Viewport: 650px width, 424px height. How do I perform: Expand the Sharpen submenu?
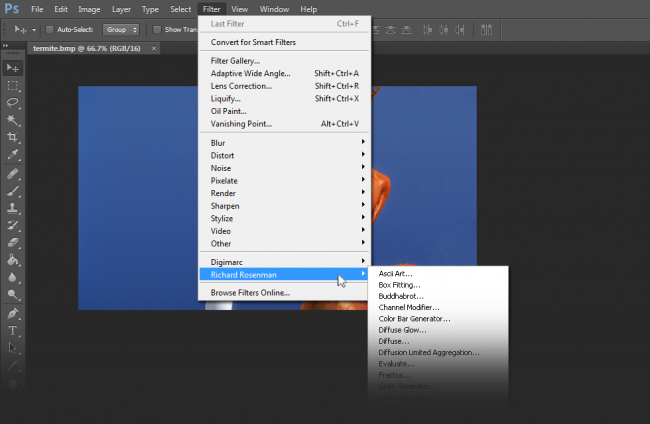[285, 206]
